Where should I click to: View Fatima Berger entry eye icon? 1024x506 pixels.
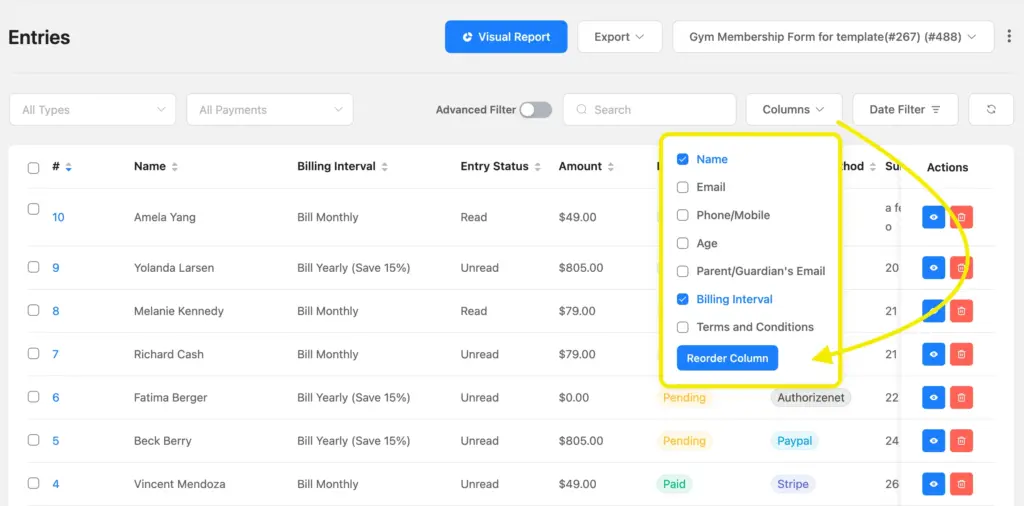pos(933,398)
